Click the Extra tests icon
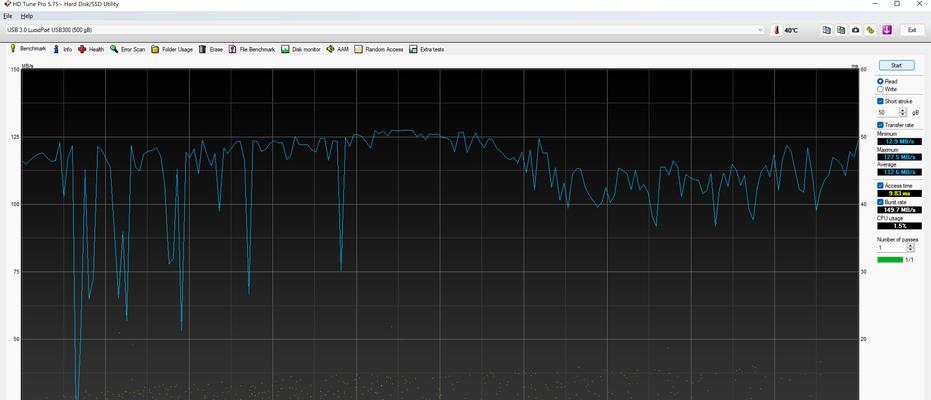This screenshot has height=400, width=931. tap(413, 49)
